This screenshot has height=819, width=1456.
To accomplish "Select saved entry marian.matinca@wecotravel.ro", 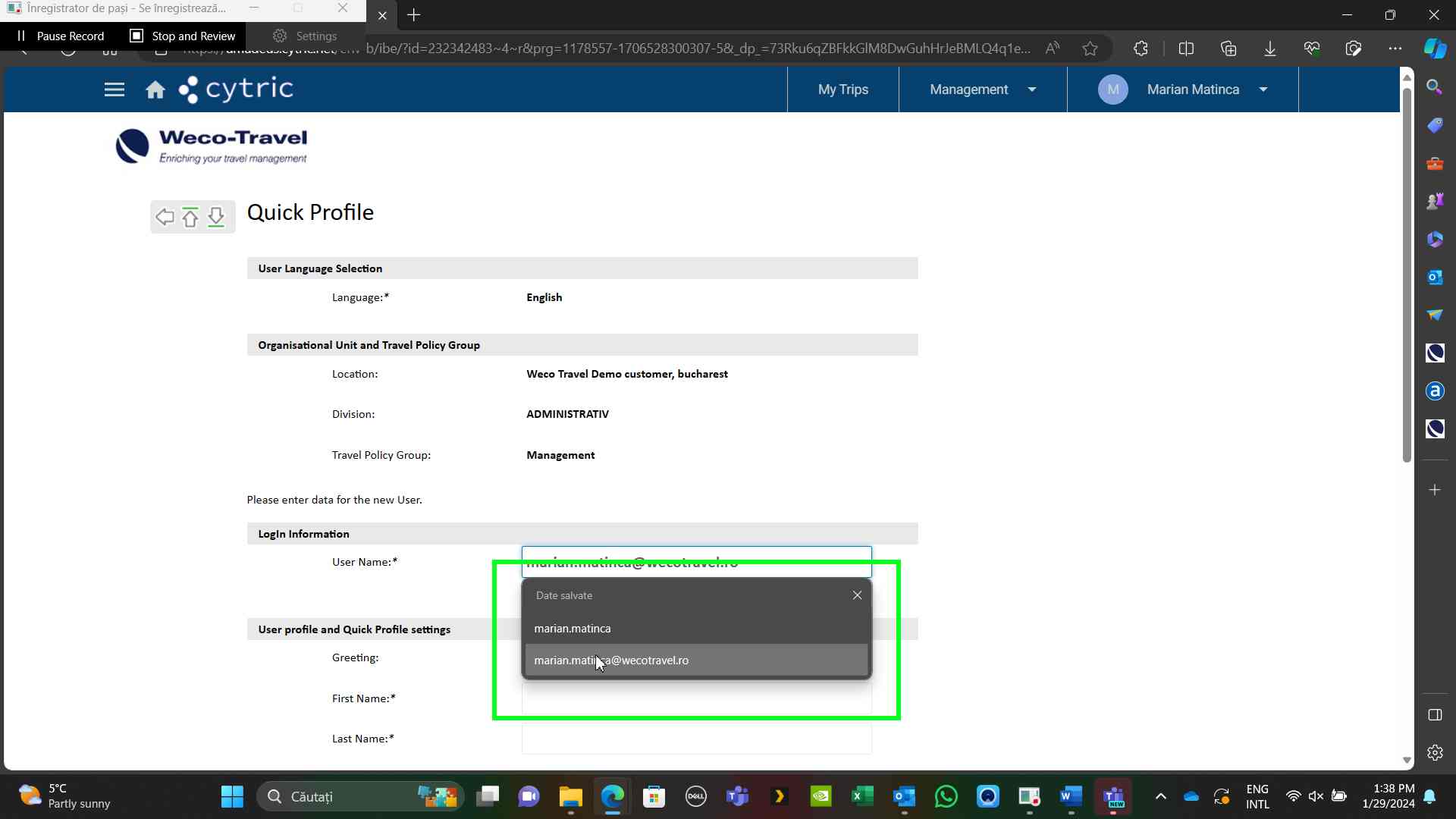I will [696, 661].
